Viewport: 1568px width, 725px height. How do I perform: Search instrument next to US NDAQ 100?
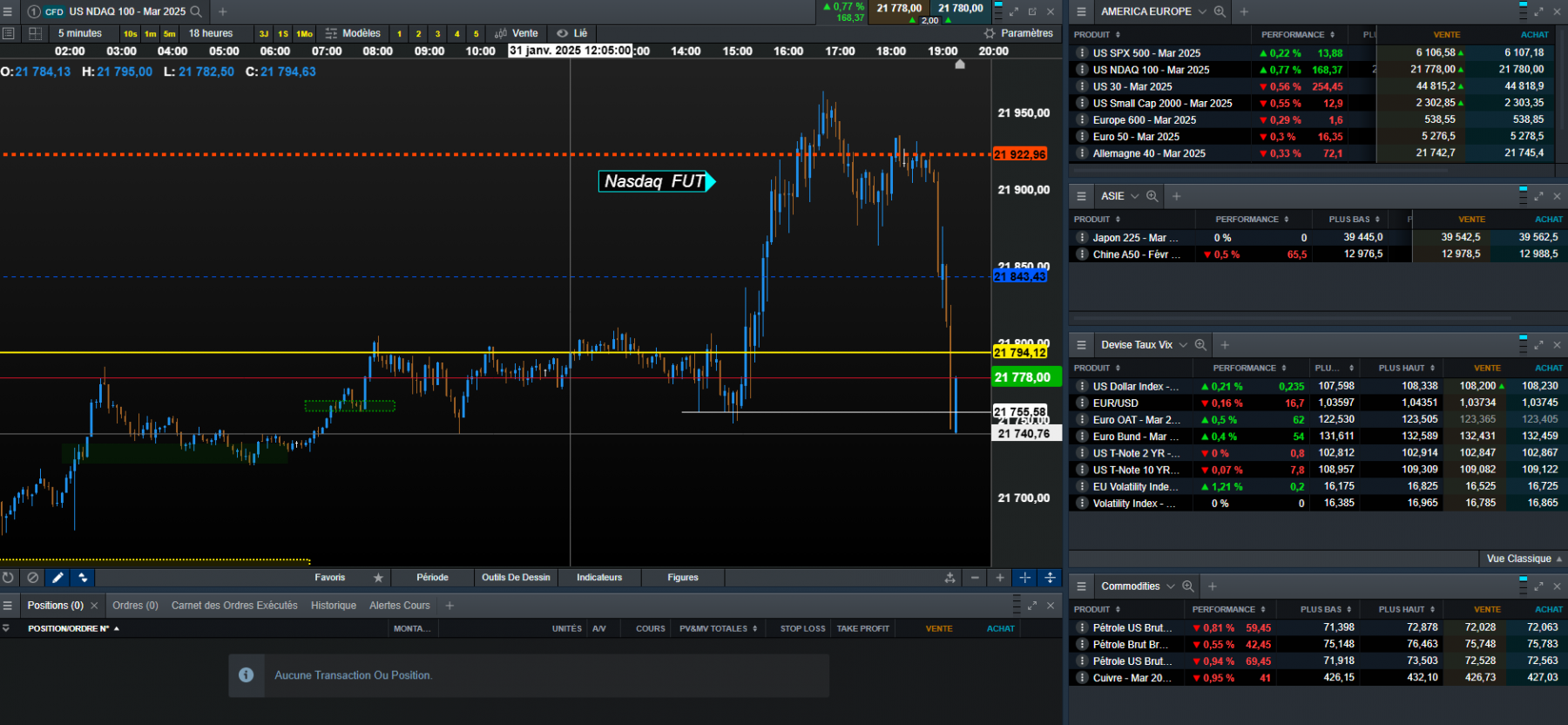(x=196, y=11)
